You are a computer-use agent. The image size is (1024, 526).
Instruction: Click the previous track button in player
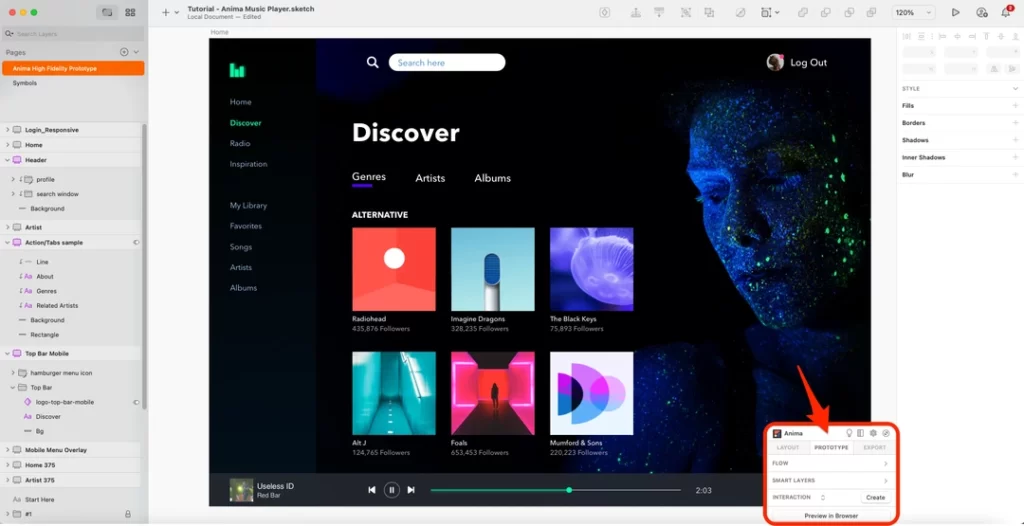pos(372,490)
